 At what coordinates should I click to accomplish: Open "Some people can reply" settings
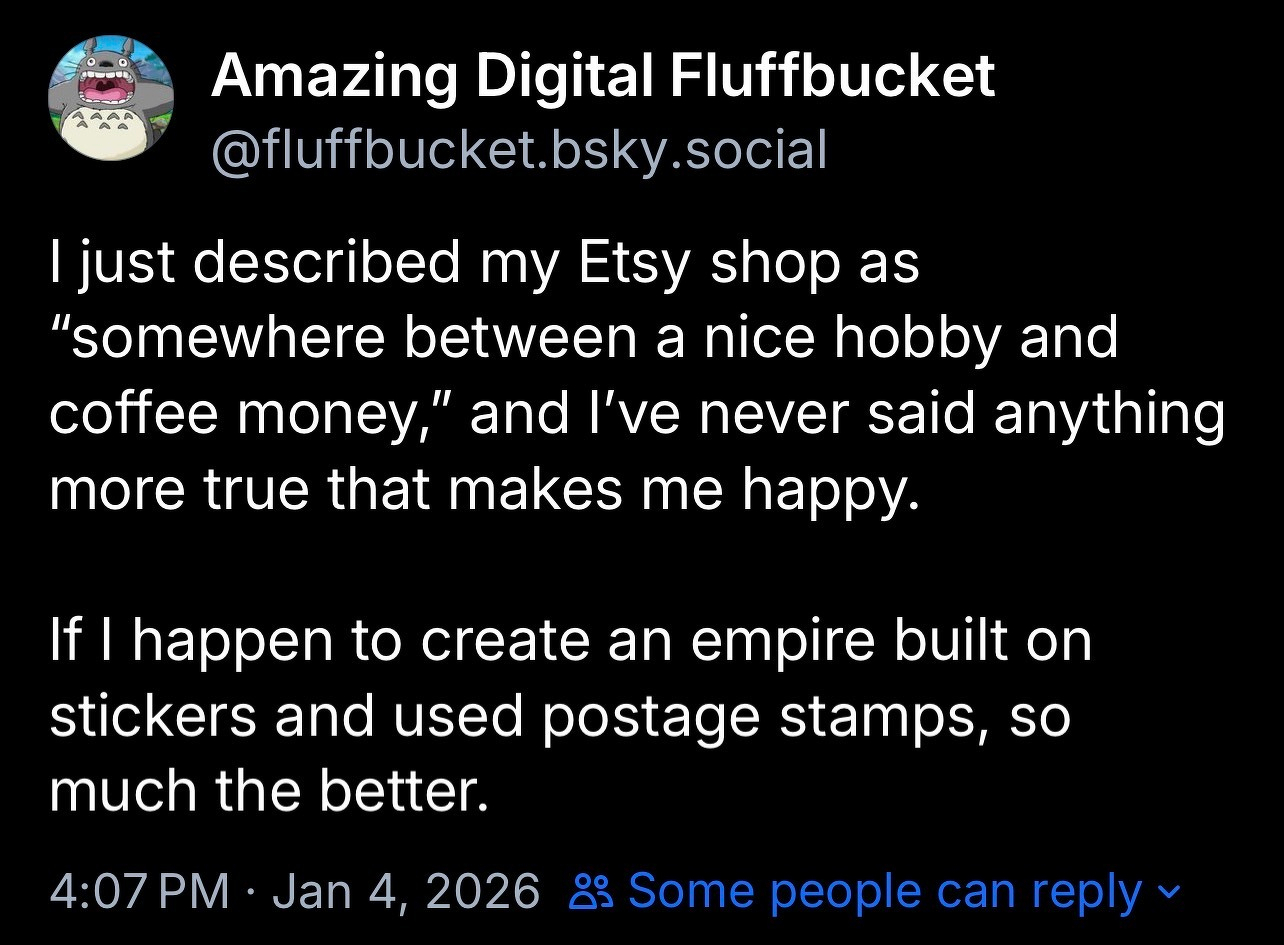pos(884,891)
